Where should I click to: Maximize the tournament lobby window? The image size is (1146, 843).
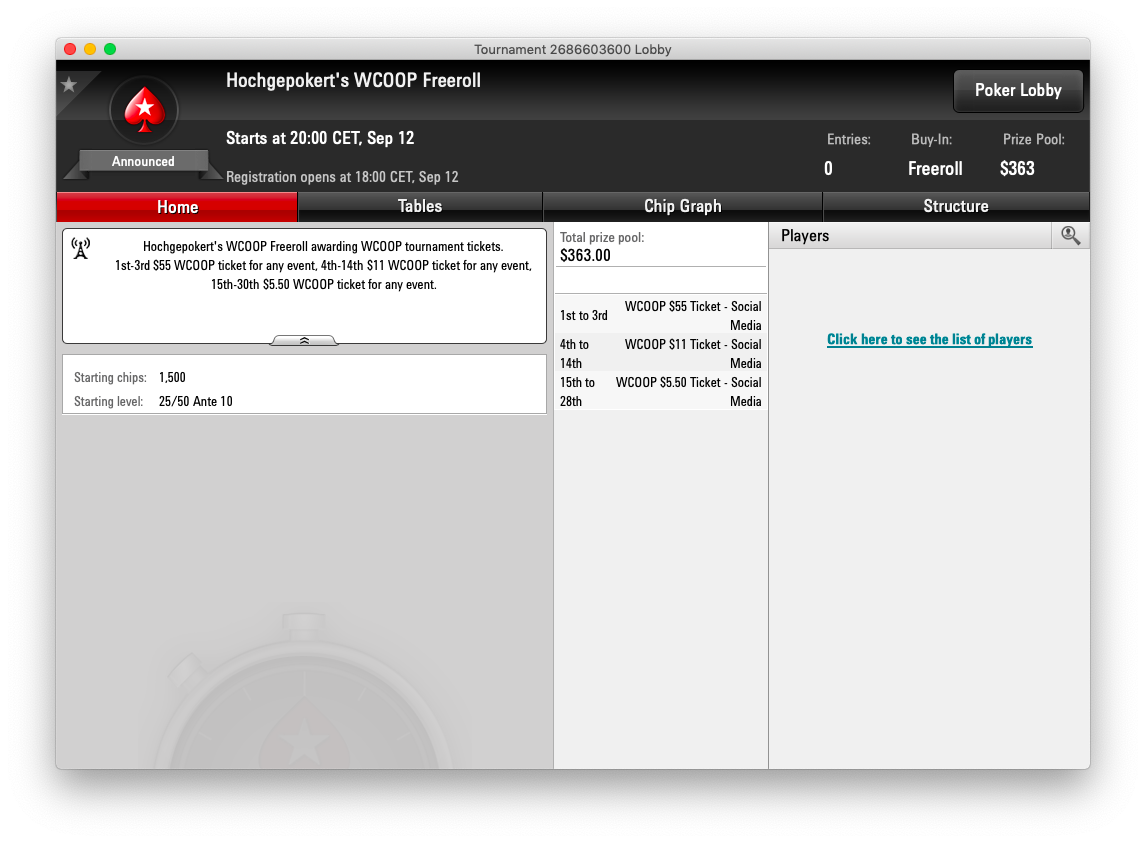point(110,49)
